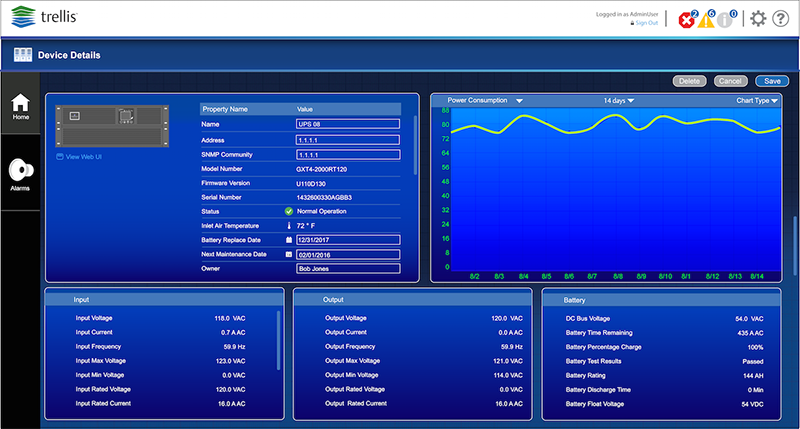Click calendar icon for Battery Replace Date
The image size is (800, 429).
pos(288,240)
